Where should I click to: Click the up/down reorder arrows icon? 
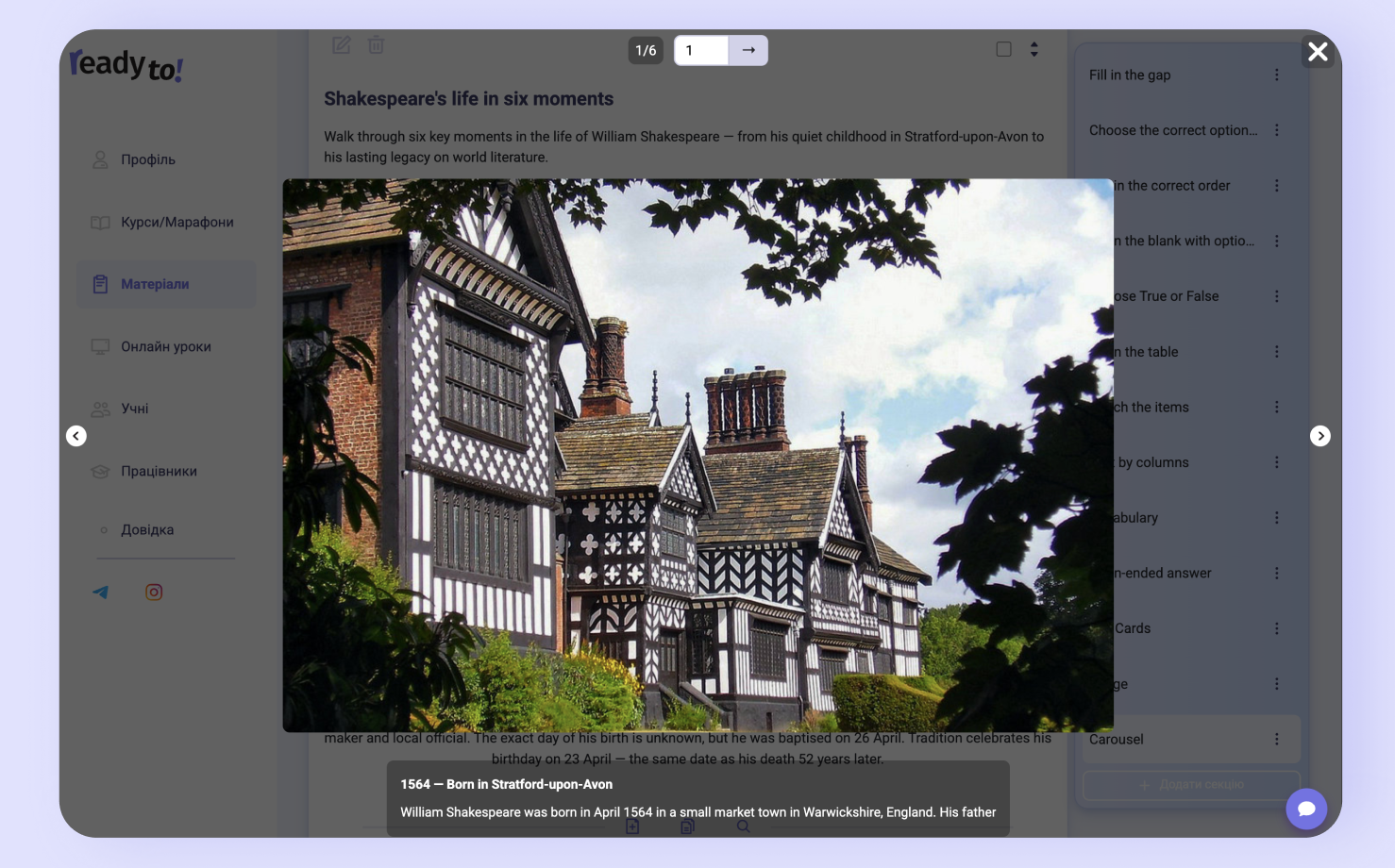click(x=1034, y=49)
